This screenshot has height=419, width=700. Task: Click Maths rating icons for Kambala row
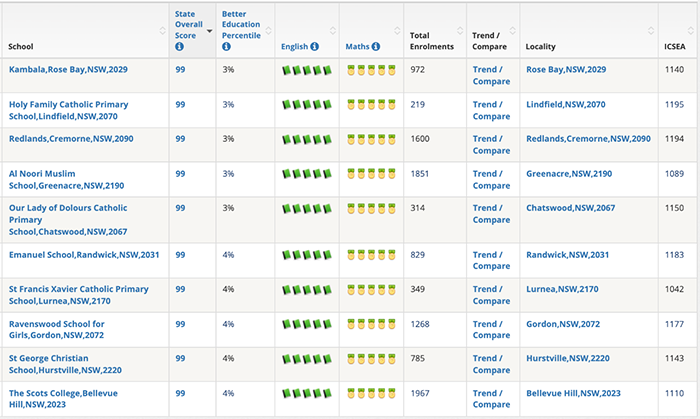[x=371, y=70]
